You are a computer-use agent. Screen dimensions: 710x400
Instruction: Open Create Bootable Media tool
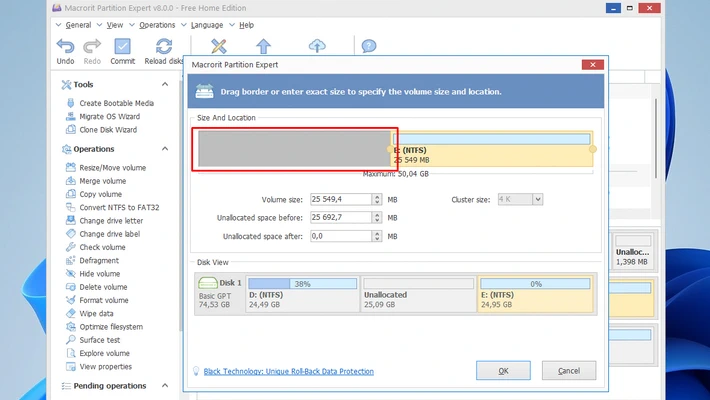coord(110,103)
